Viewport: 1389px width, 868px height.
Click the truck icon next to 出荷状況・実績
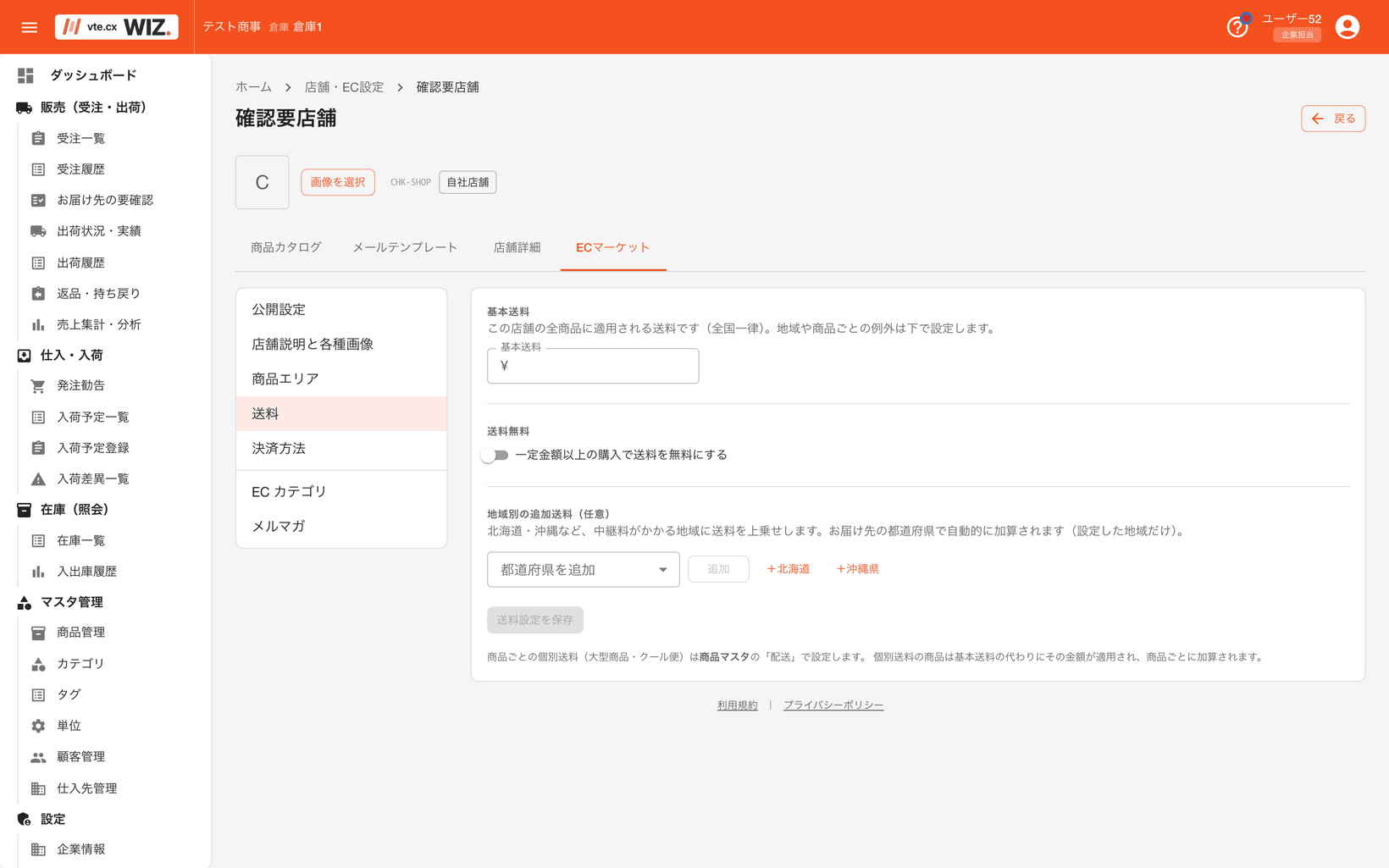[38, 231]
